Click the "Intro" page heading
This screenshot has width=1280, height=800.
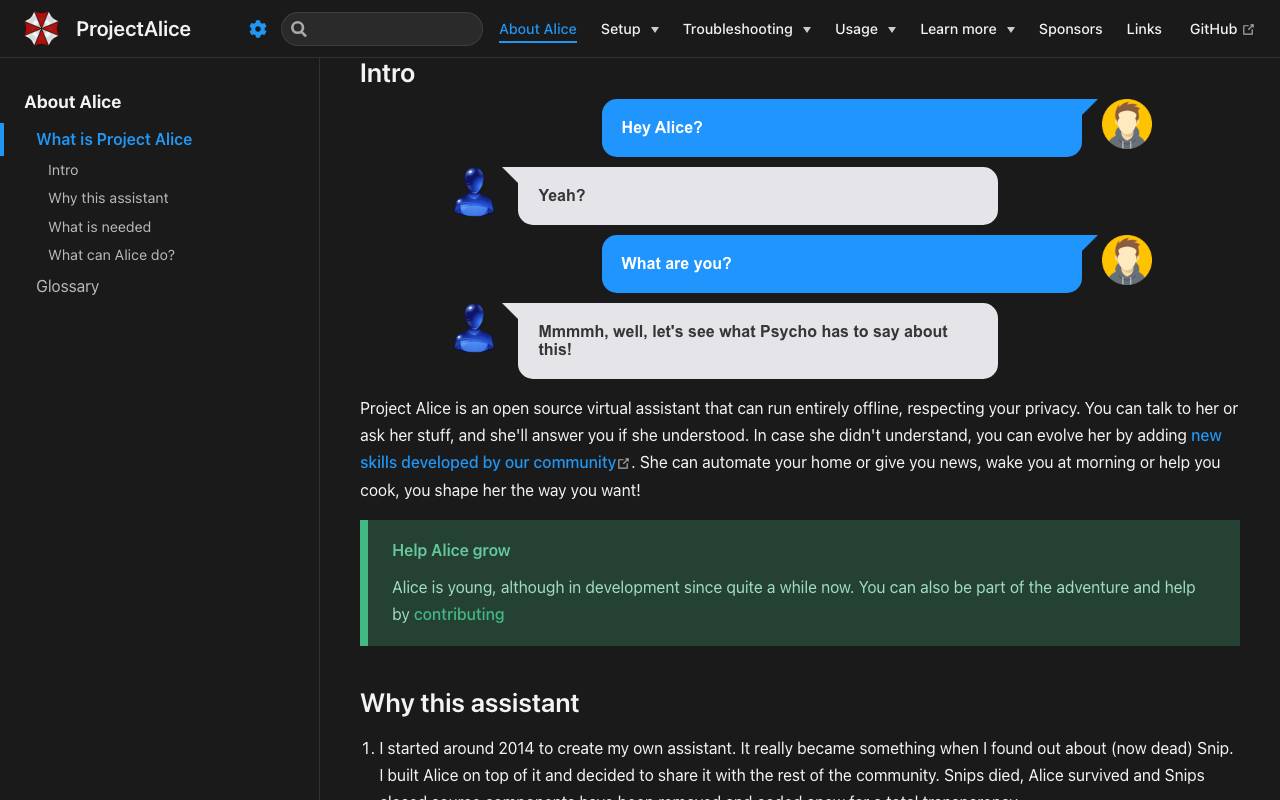[387, 73]
